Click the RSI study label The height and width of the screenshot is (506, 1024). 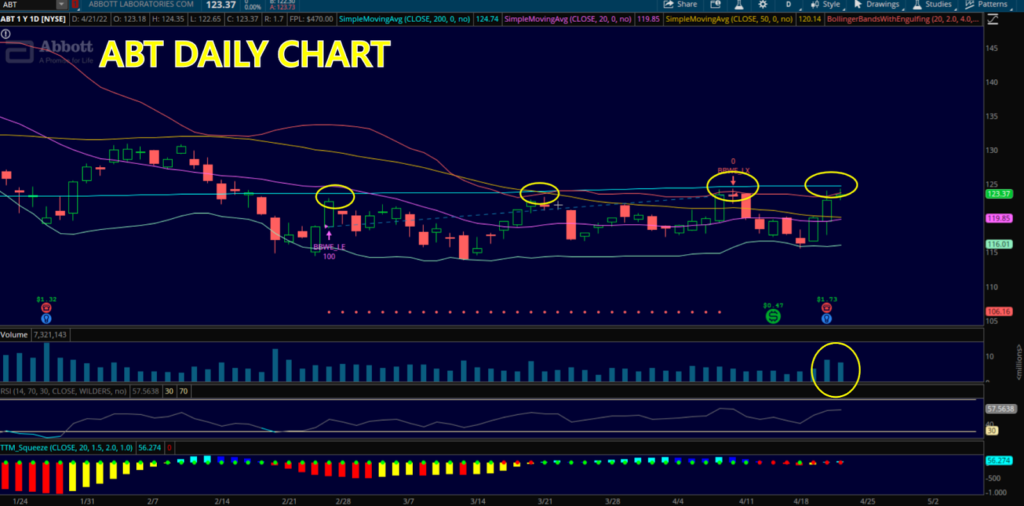coord(64,390)
